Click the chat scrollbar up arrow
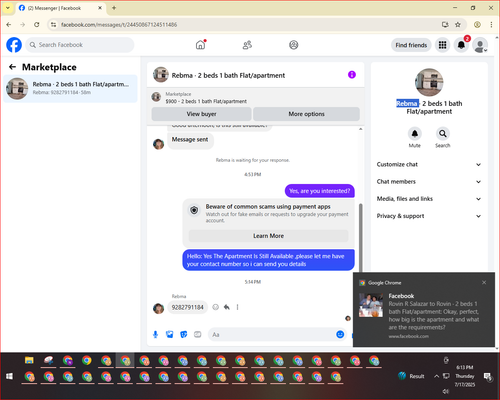 coord(360,129)
